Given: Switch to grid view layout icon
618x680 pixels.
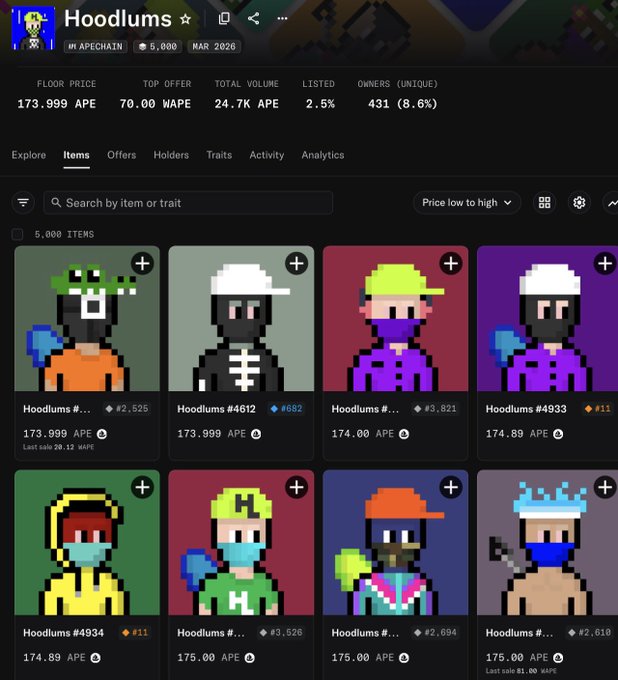Looking at the screenshot, I should 544,203.
